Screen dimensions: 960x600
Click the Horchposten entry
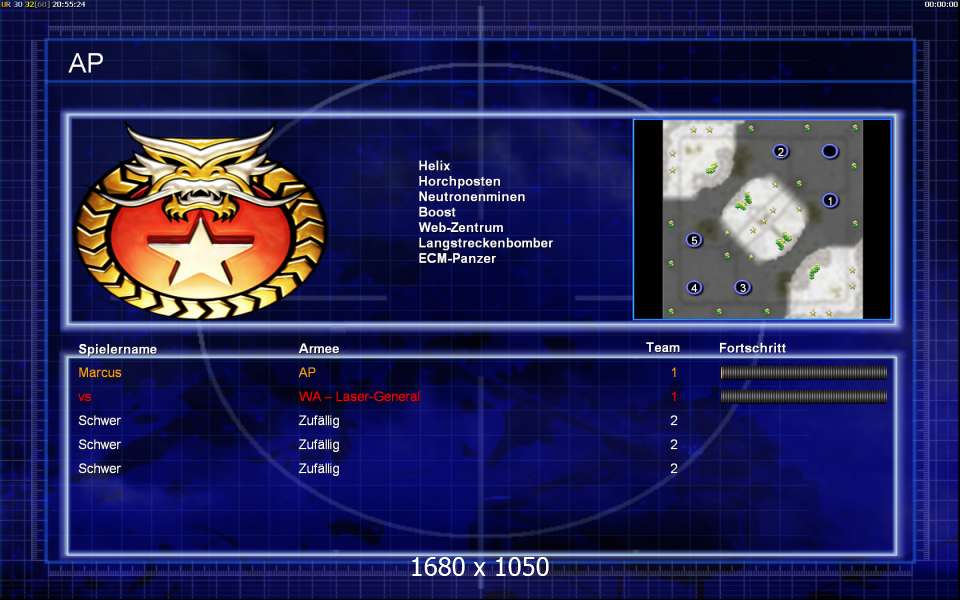[459, 181]
